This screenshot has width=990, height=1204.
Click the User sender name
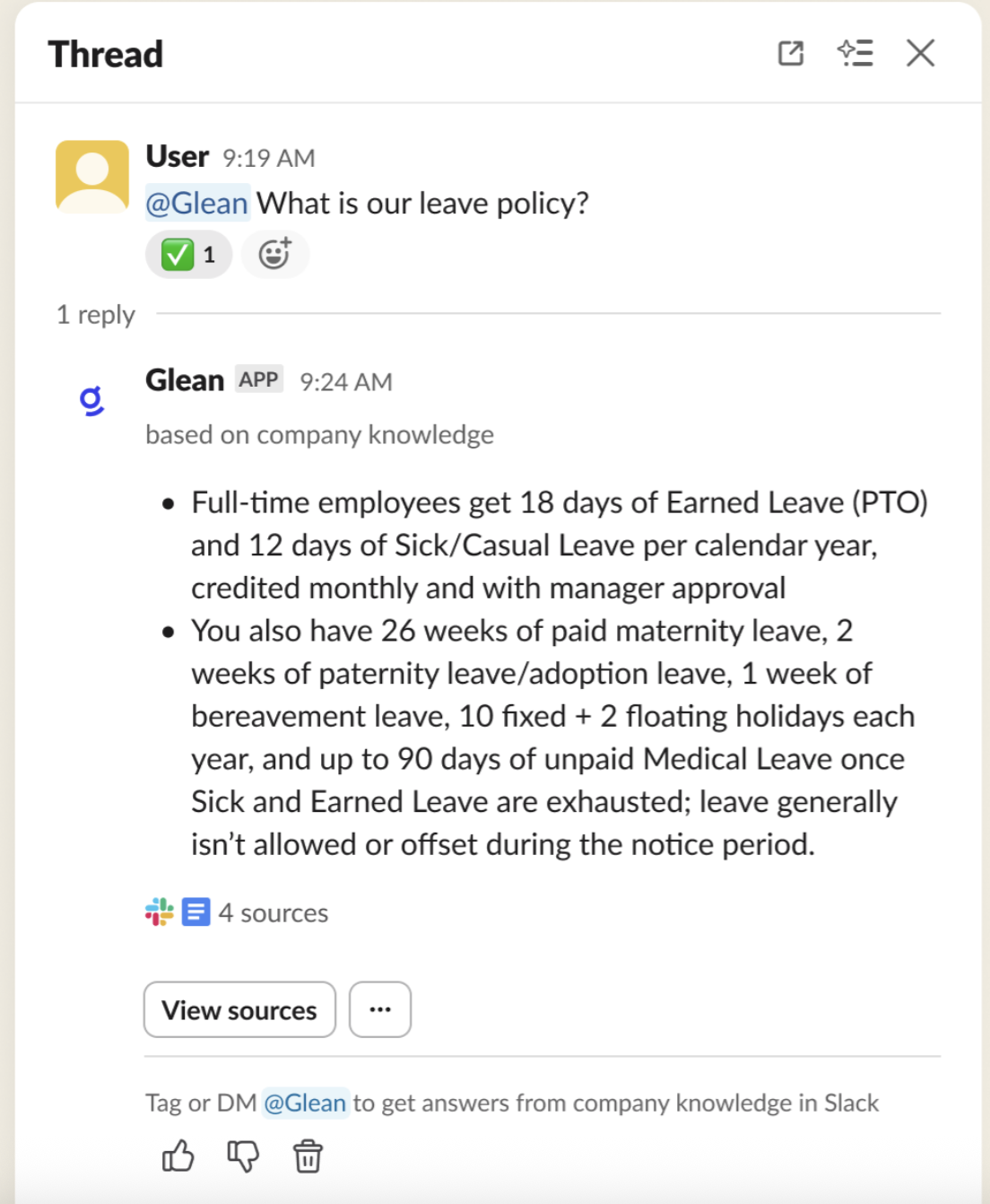tap(178, 157)
